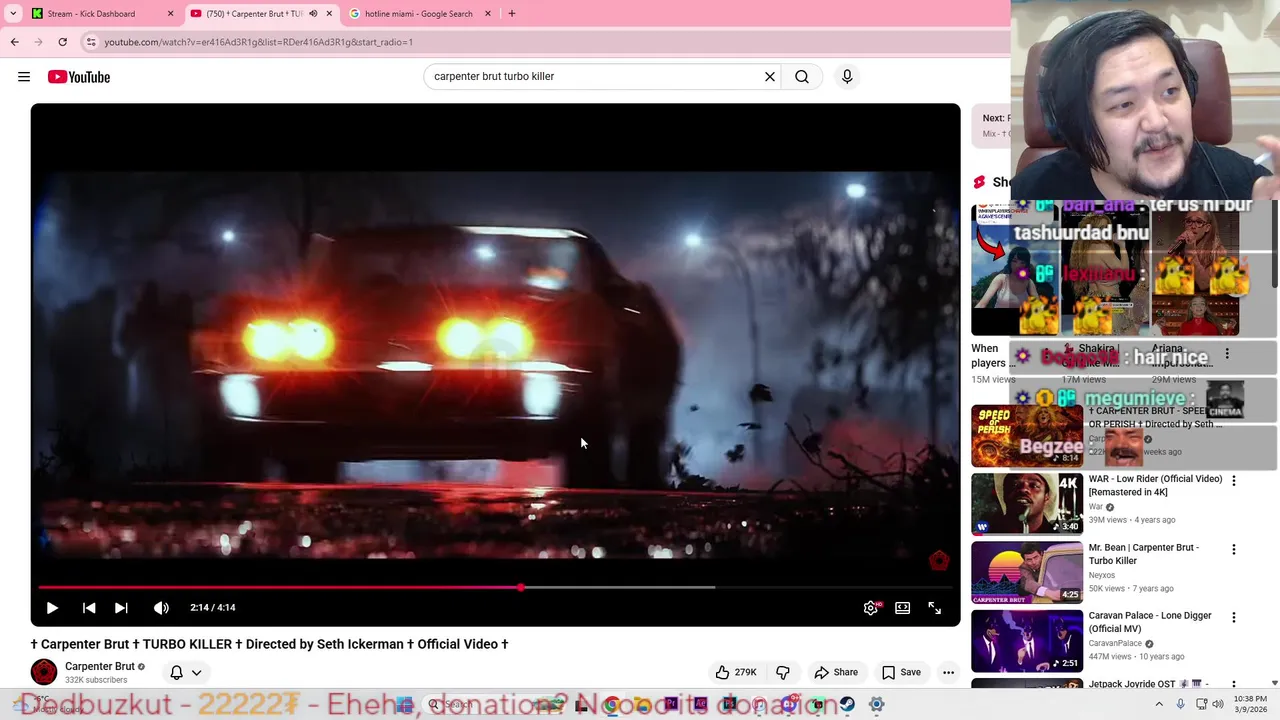View site information icon in address bar
This screenshot has width=1280, height=720.
91,42
